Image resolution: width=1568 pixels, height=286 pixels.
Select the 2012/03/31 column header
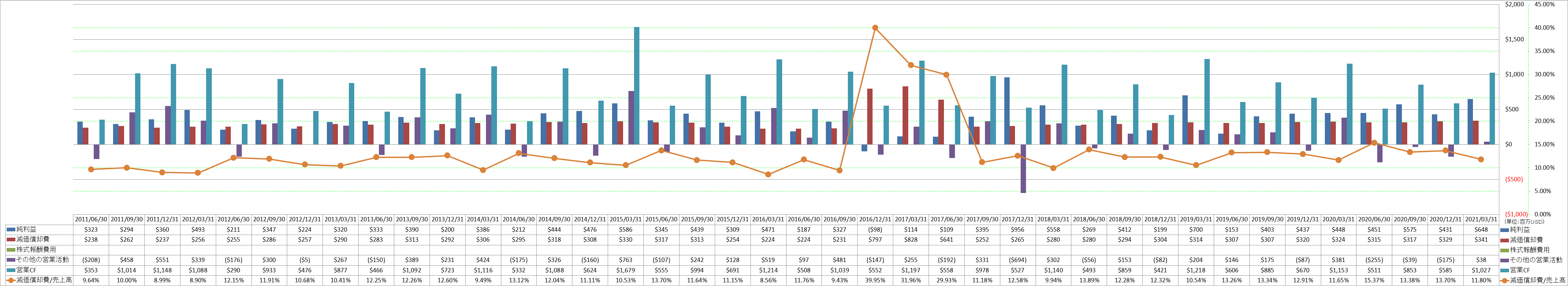click(198, 220)
